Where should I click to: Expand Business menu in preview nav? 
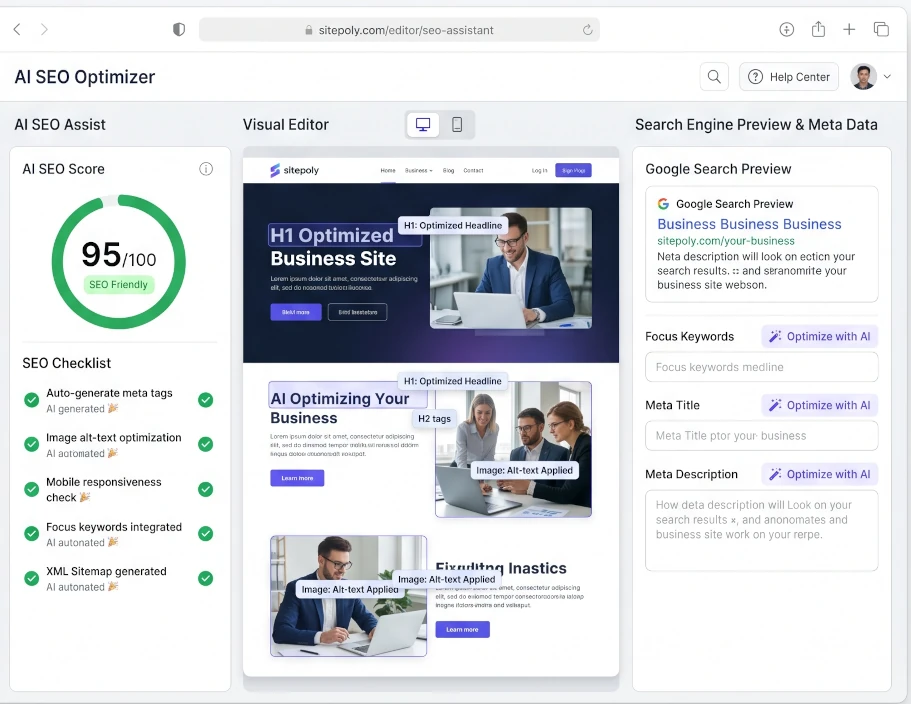coord(419,170)
